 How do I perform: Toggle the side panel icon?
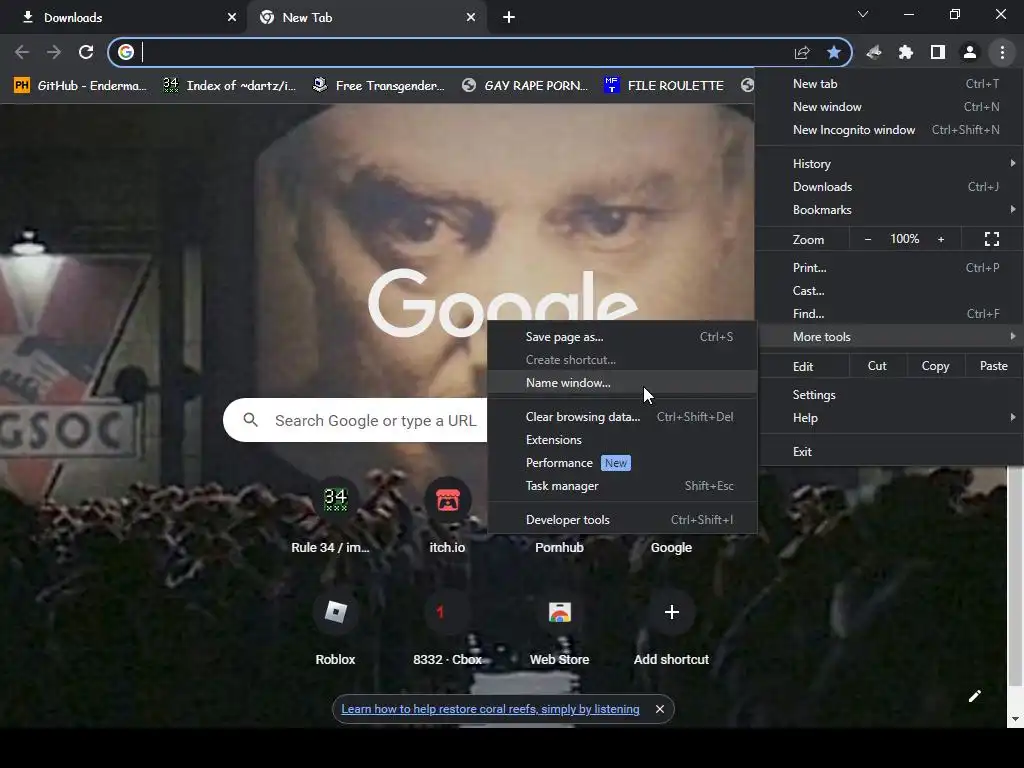coord(938,52)
